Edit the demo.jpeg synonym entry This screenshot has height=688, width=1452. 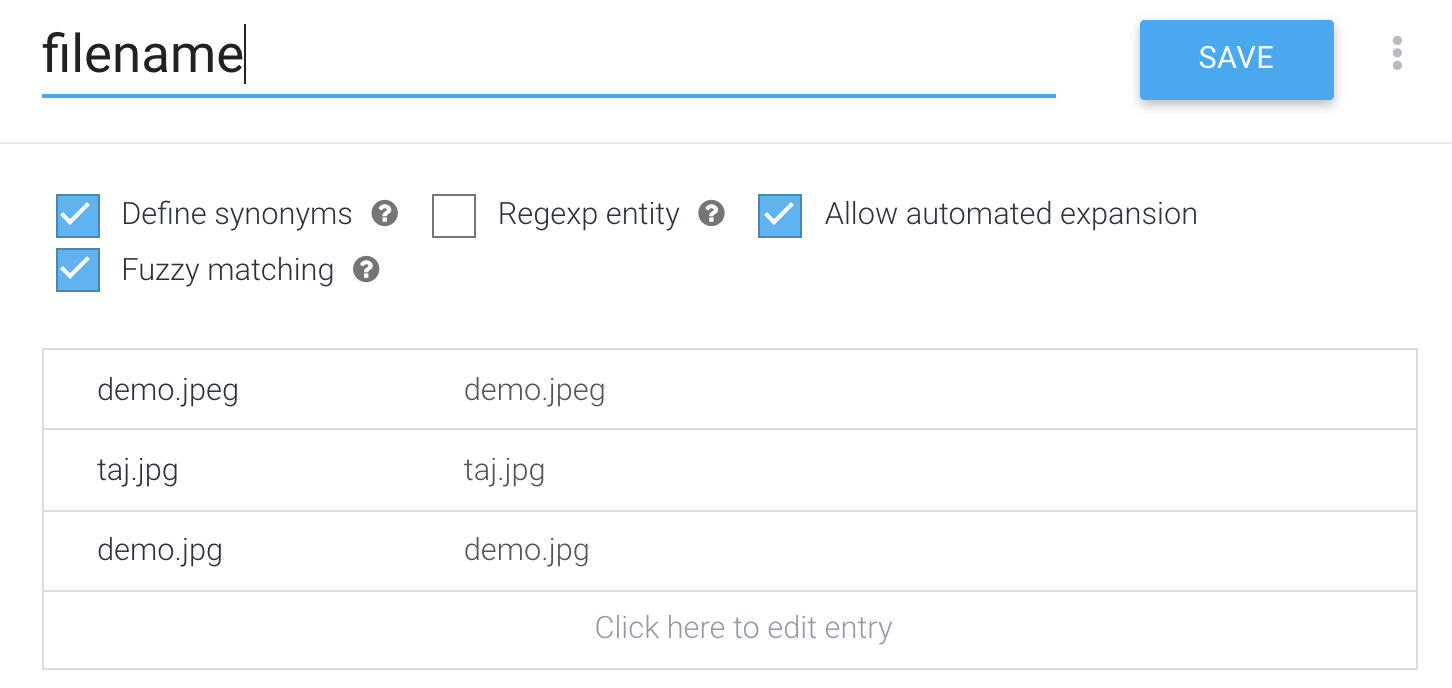point(535,390)
